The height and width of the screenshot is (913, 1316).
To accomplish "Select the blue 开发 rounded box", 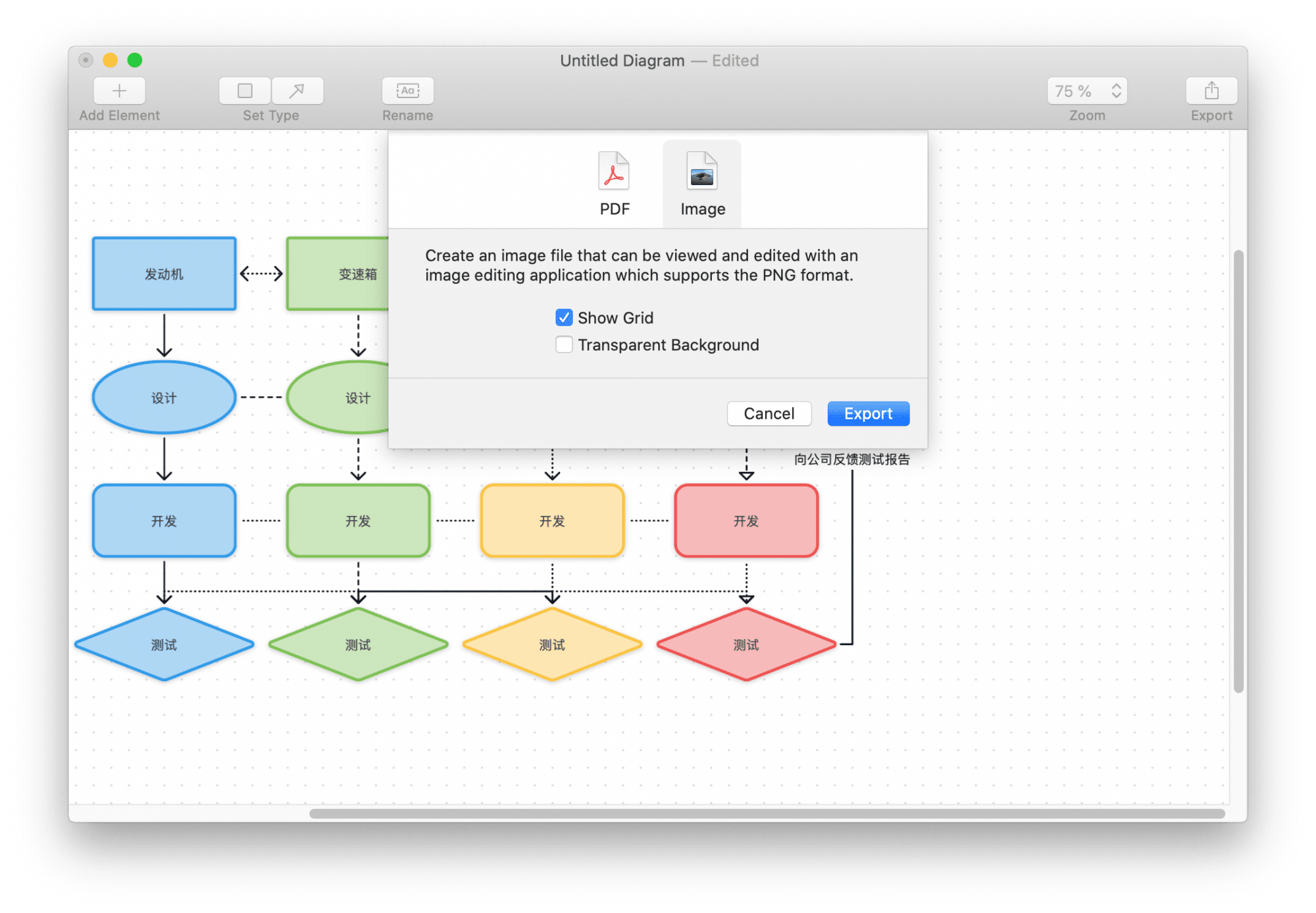I will click(x=164, y=521).
